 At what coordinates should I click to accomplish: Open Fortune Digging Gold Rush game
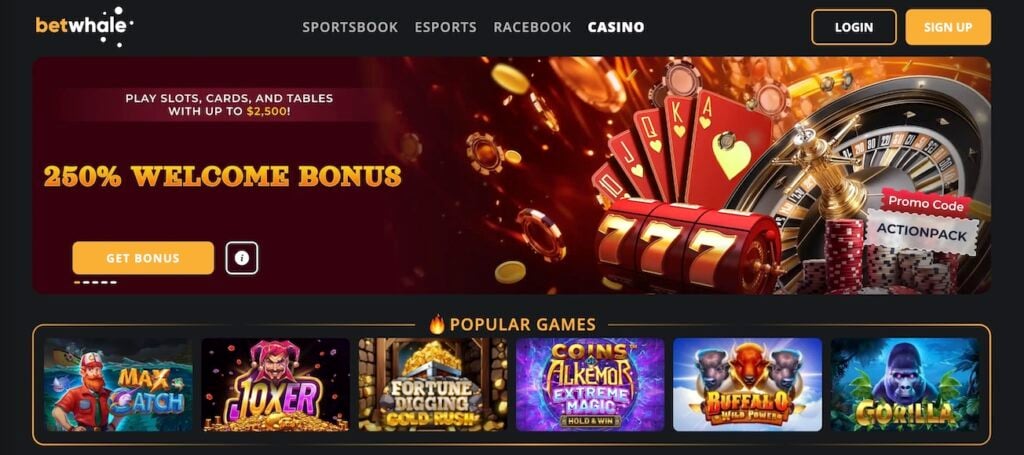coord(432,384)
